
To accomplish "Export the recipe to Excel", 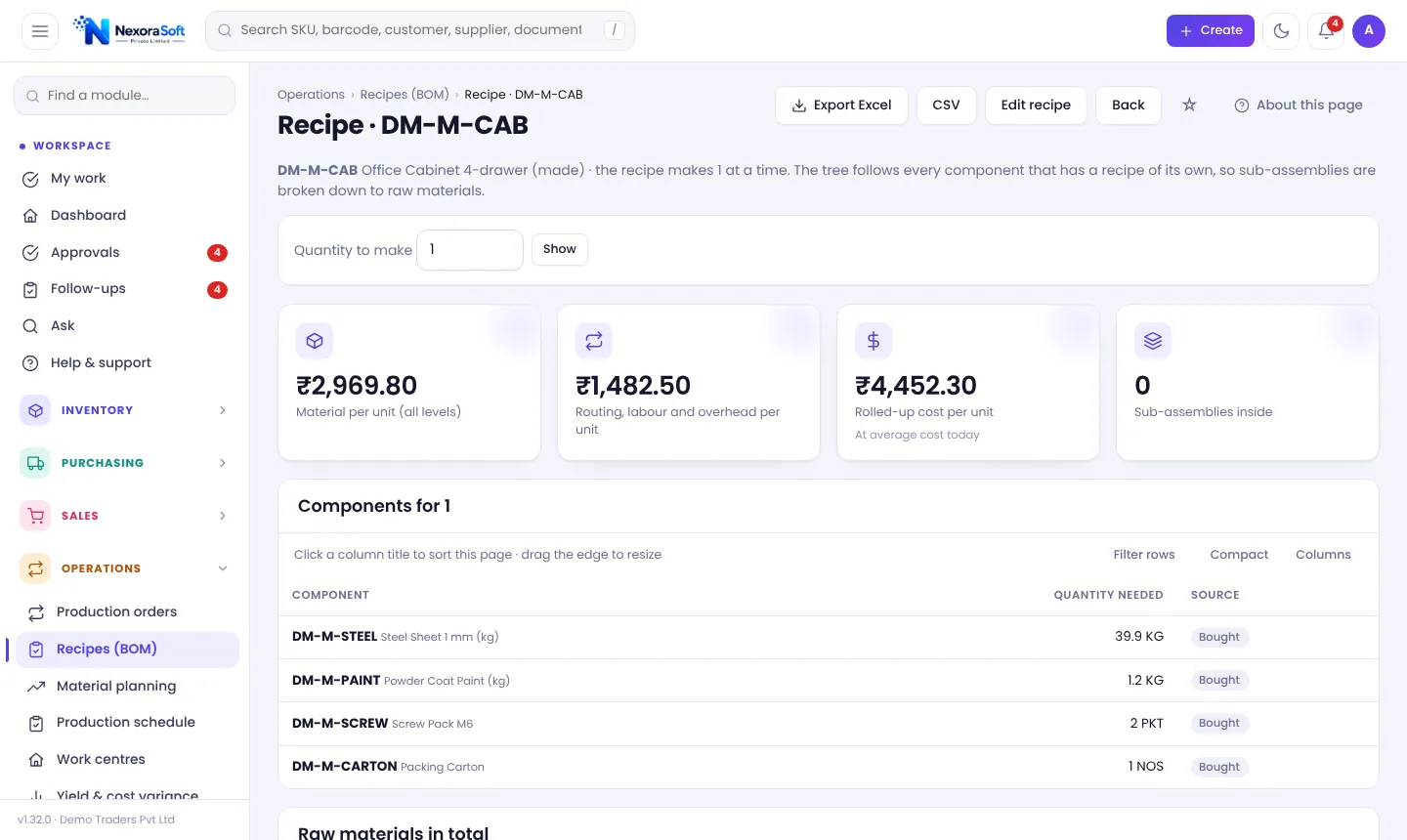I will 841,105.
